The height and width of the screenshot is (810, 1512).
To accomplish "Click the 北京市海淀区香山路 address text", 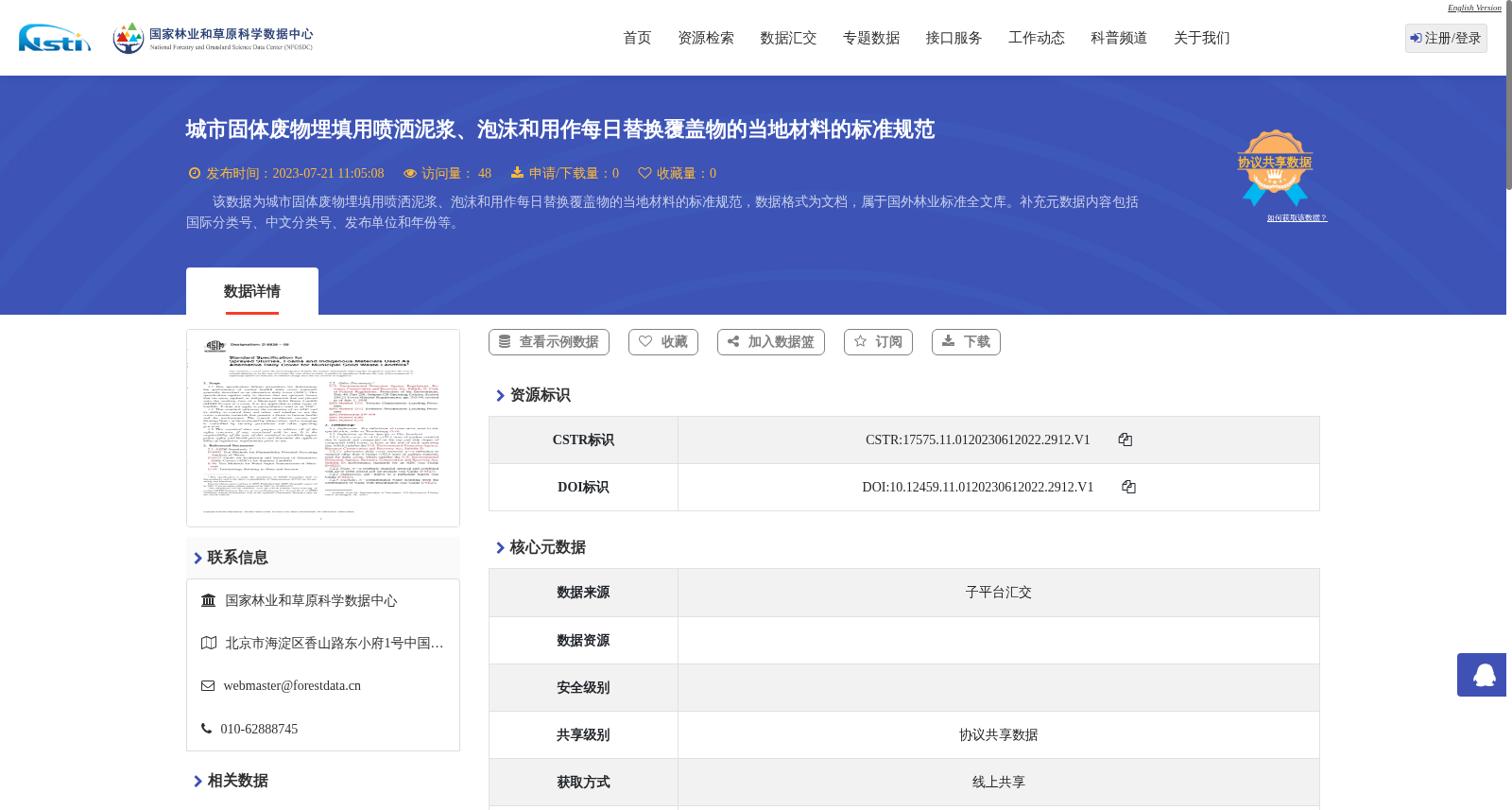I will tap(335, 643).
